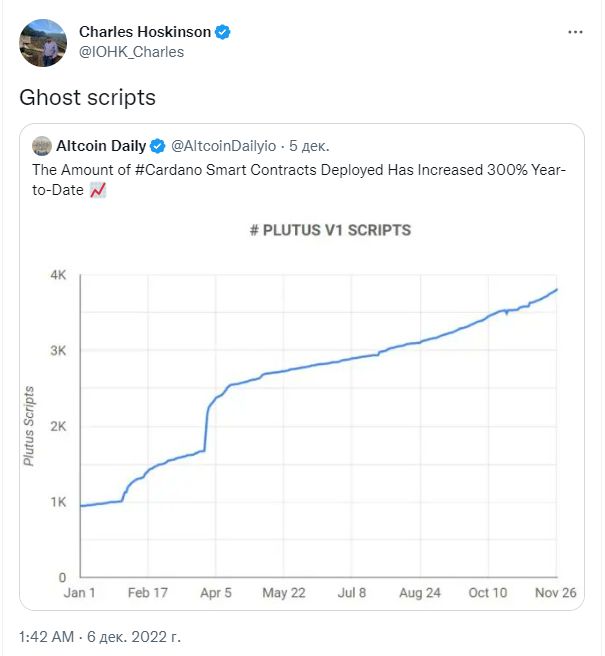
Task: Click the tweet timestamp 1:42 AM
Action: tap(46, 637)
